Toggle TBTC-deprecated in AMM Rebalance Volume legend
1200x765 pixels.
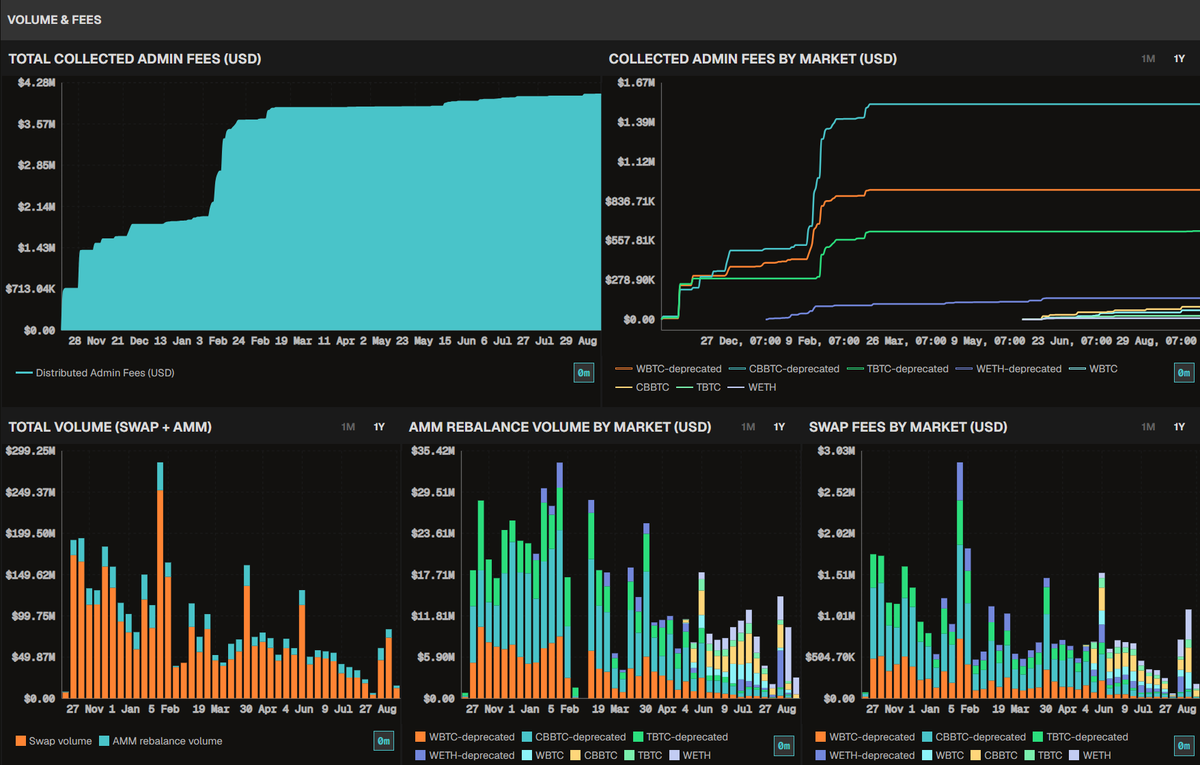680,737
